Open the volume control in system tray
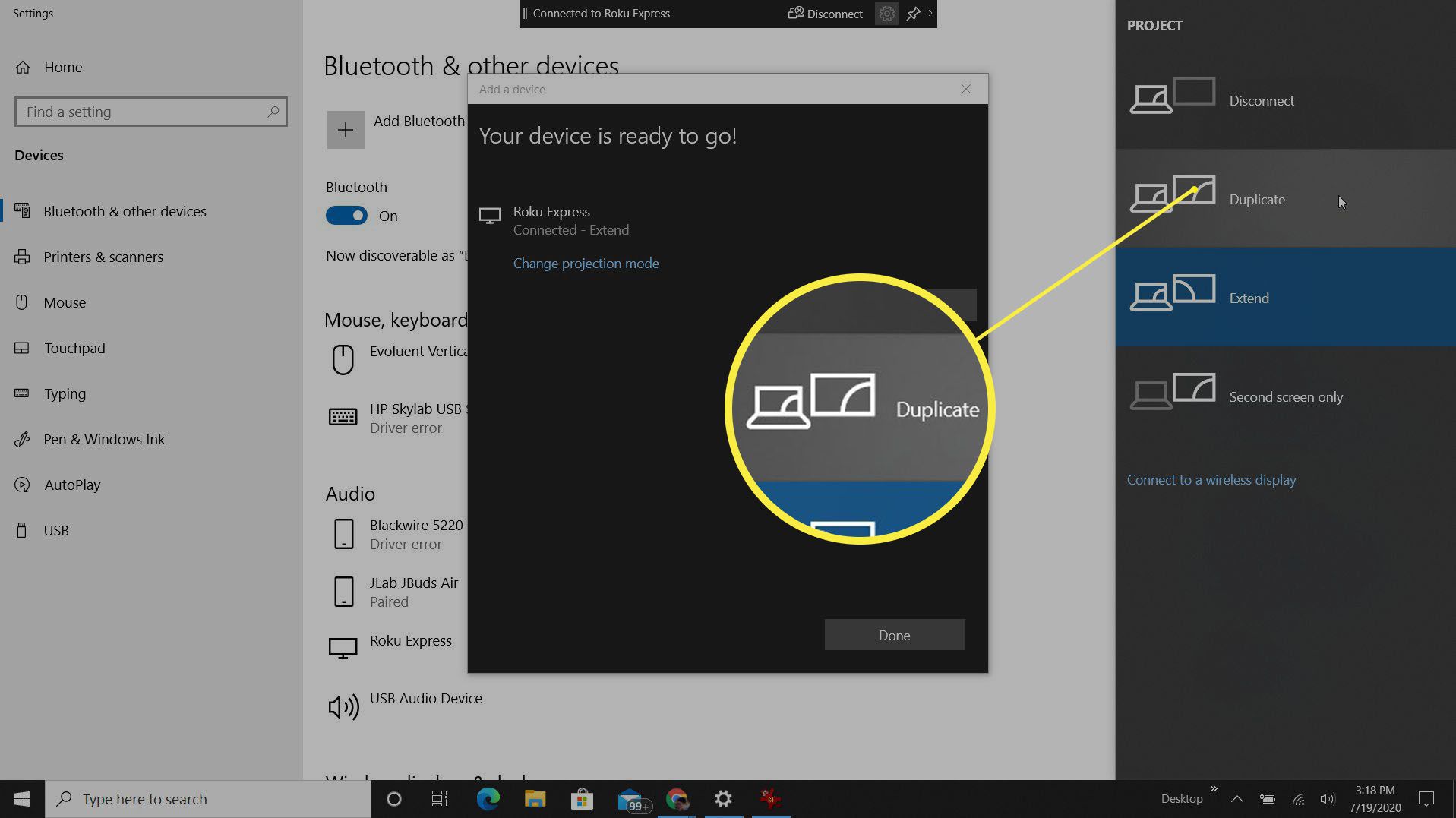Image resolution: width=1456 pixels, height=818 pixels. click(x=1327, y=799)
